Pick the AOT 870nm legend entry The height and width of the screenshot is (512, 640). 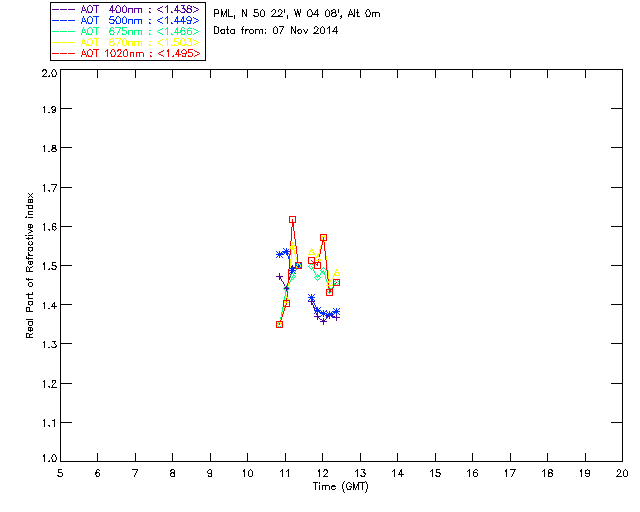click(126, 42)
